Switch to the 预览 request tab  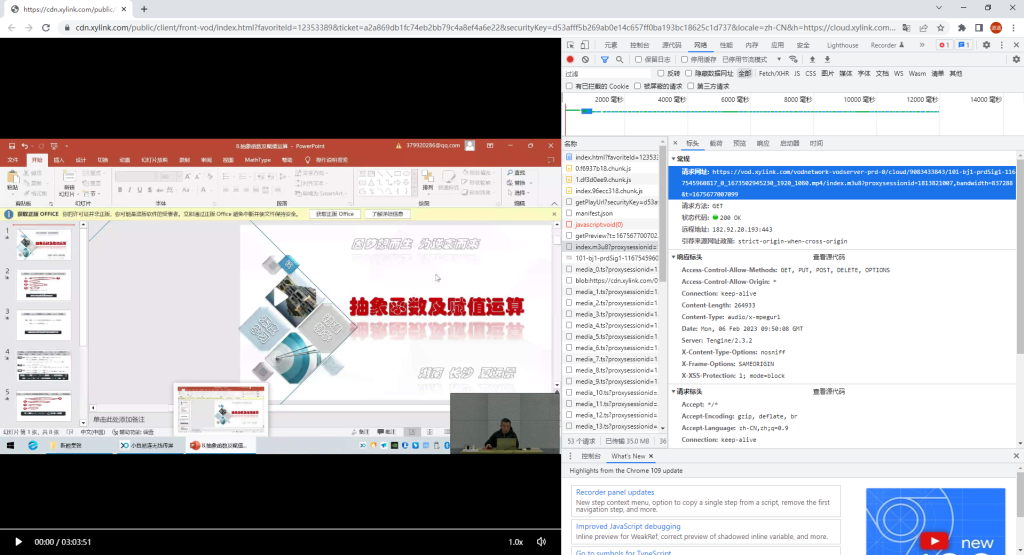(739, 143)
